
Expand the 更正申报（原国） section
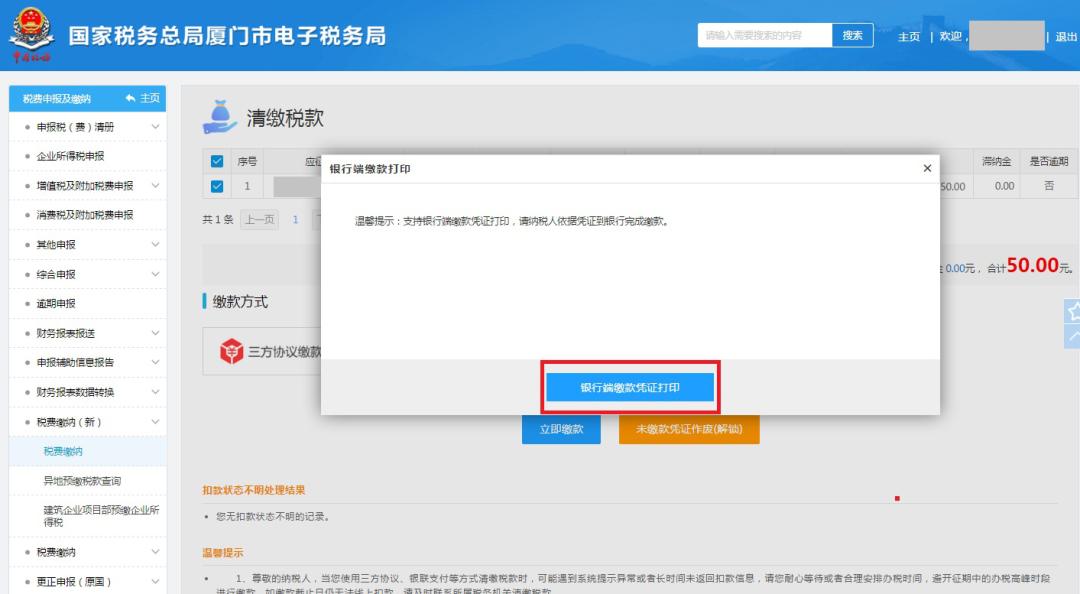click(x=80, y=580)
